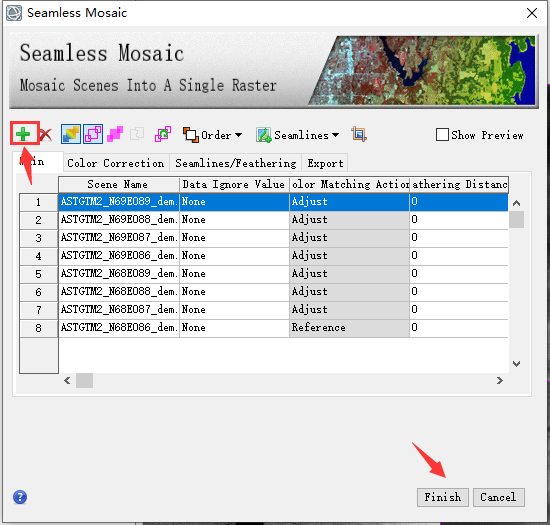
Task: Click the Seamless Mosaic title bar app icon
Action: click(x=14, y=13)
